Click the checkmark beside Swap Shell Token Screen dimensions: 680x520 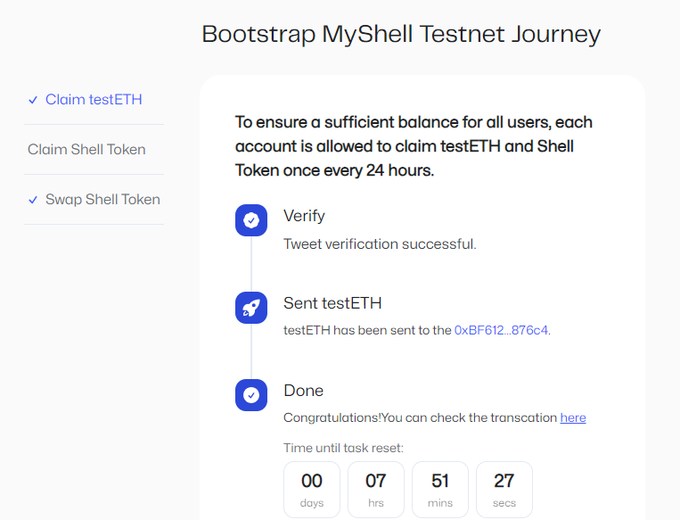tap(33, 200)
